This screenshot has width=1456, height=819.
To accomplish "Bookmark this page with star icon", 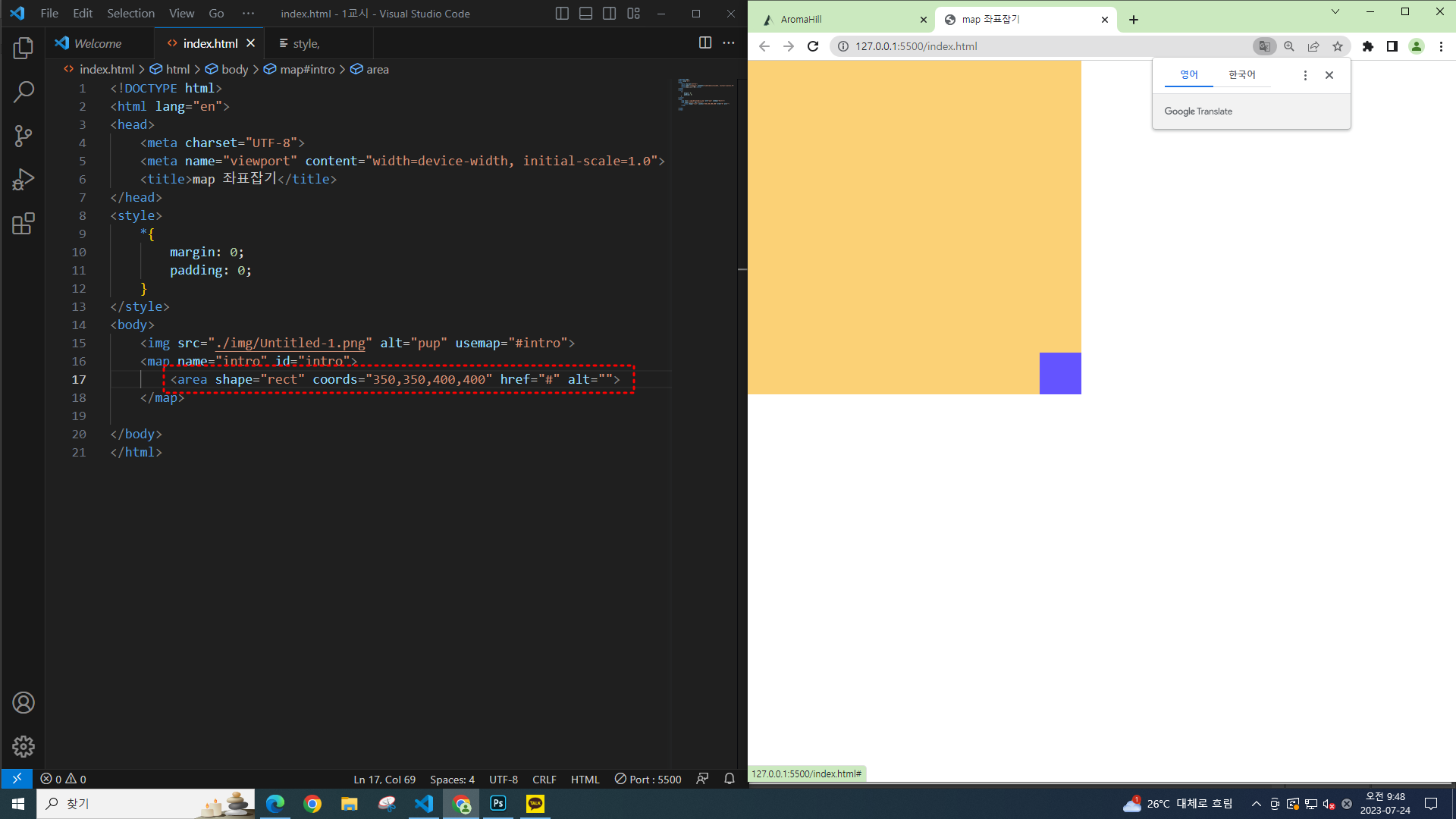I will pos(1338,46).
